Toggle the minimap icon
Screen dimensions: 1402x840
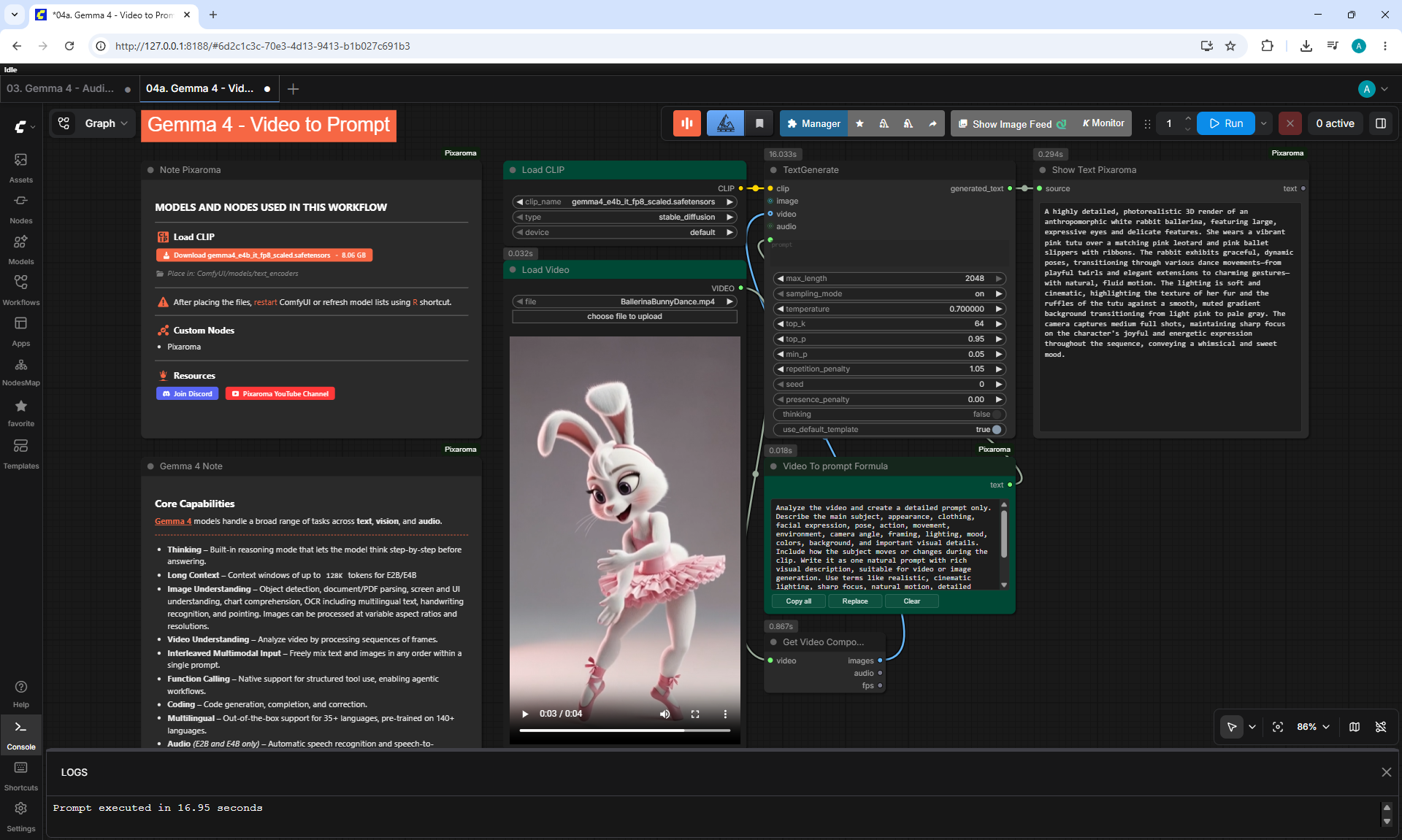(1355, 727)
